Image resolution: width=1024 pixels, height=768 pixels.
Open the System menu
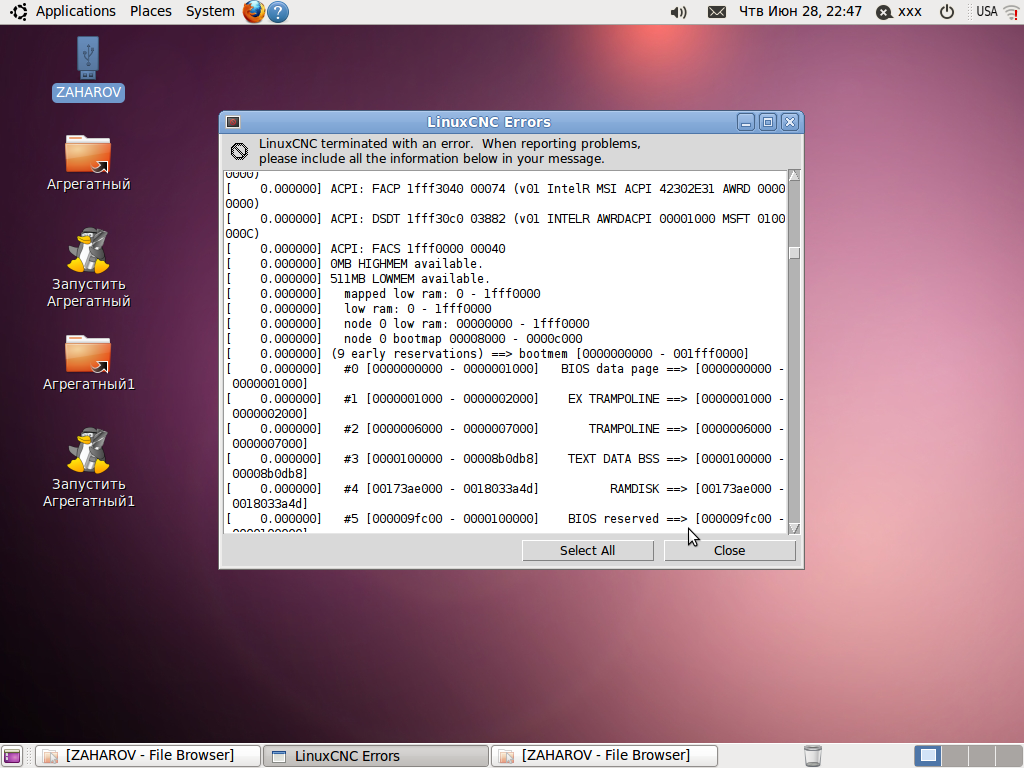210,11
